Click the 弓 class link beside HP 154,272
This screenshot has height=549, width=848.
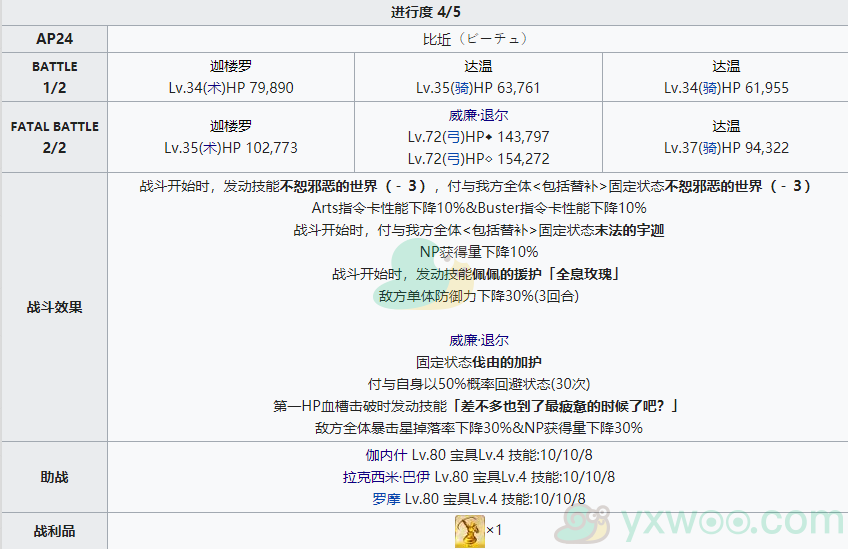455,158
